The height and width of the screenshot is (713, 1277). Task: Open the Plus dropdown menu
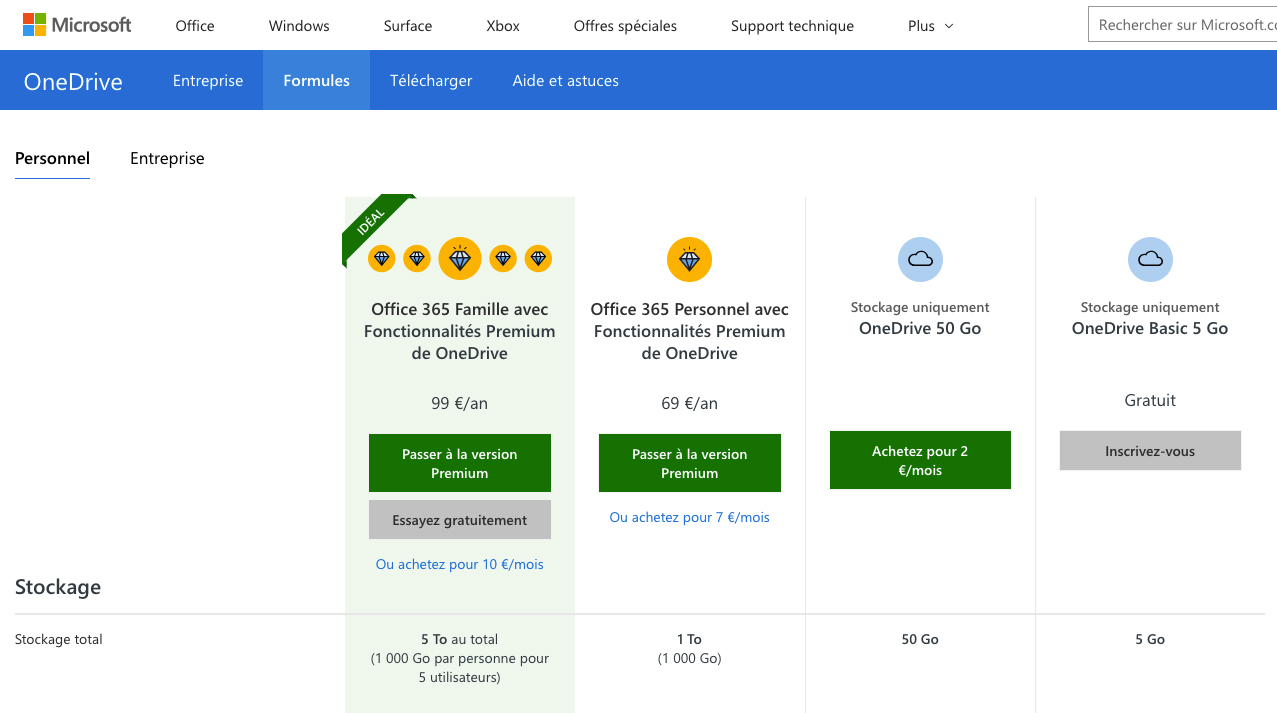(928, 25)
